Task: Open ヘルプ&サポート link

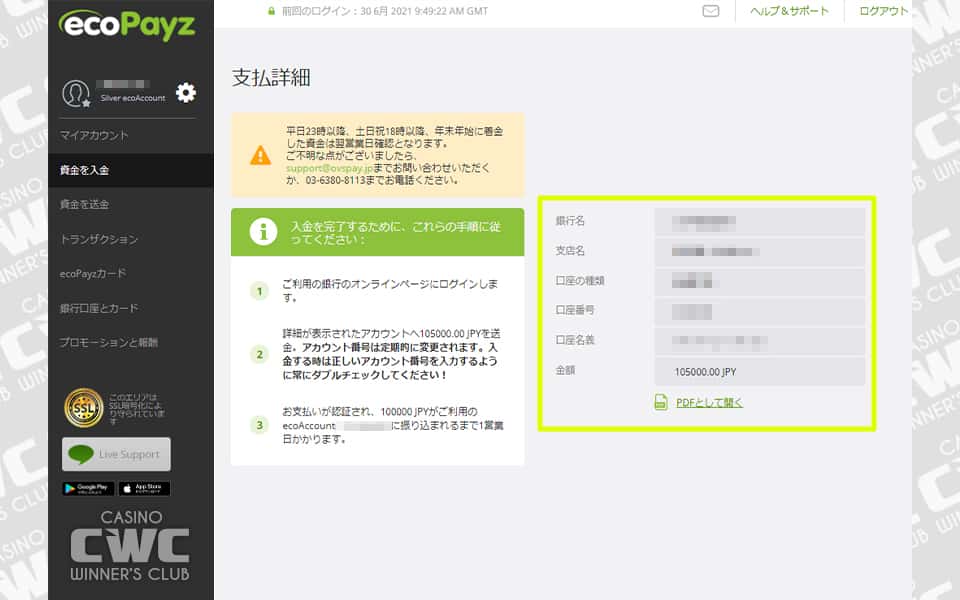Action: (789, 11)
